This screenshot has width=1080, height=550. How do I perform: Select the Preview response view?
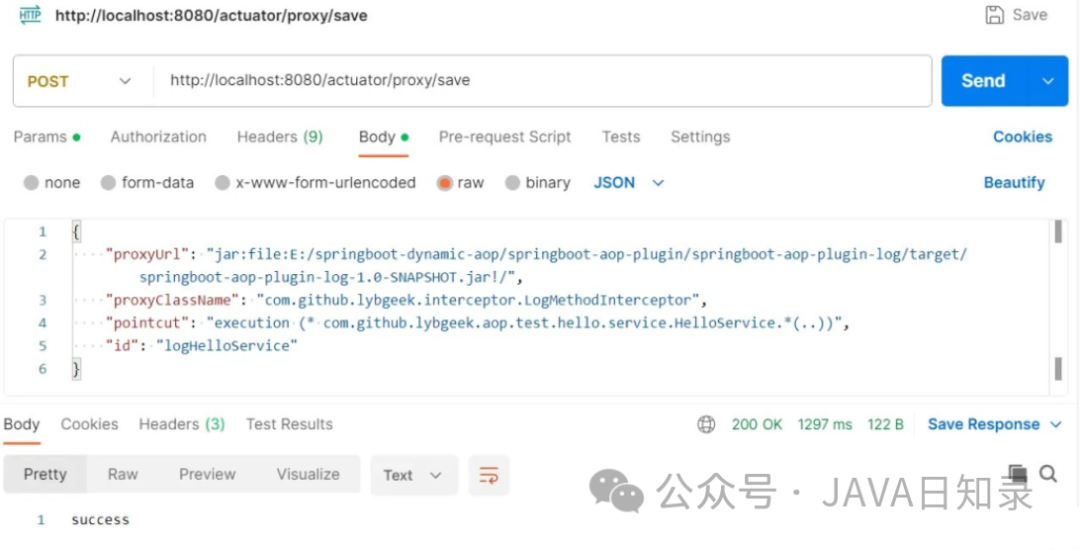tap(207, 474)
